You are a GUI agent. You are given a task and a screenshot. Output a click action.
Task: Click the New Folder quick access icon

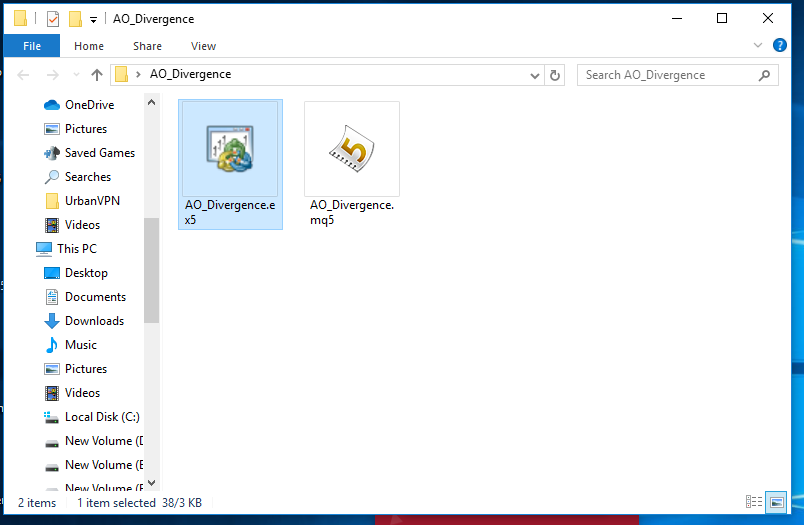[75, 19]
